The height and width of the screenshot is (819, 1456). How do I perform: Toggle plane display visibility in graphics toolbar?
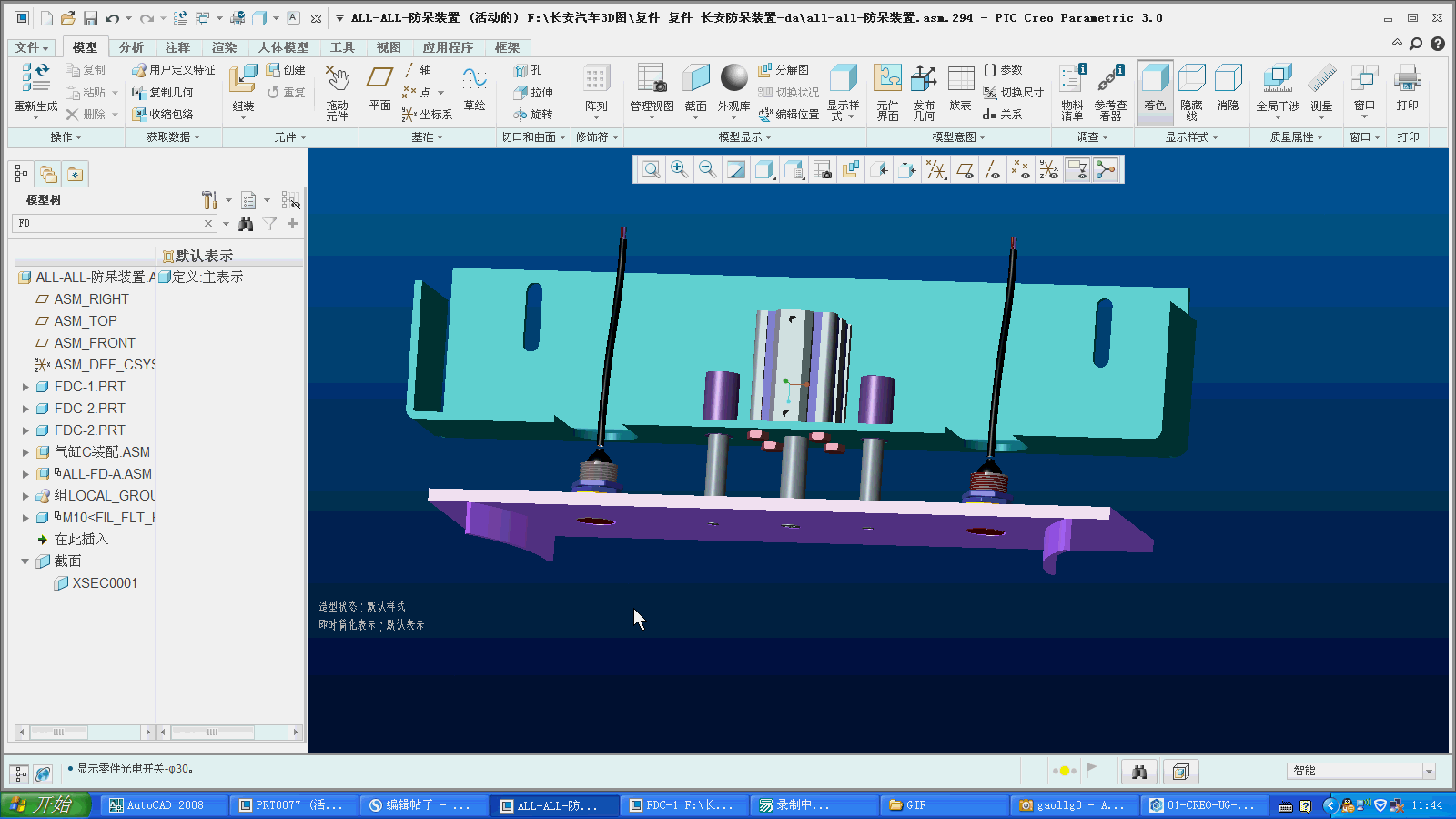(965, 169)
